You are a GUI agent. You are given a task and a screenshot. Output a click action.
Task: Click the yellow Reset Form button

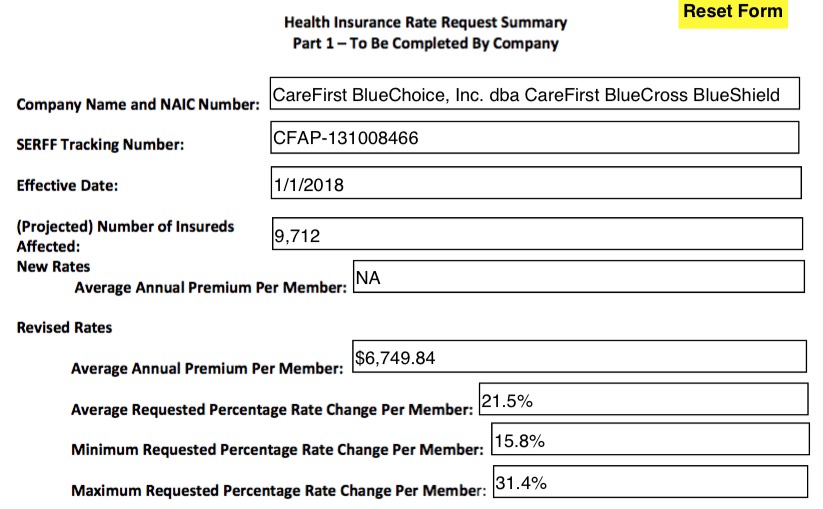733,13
